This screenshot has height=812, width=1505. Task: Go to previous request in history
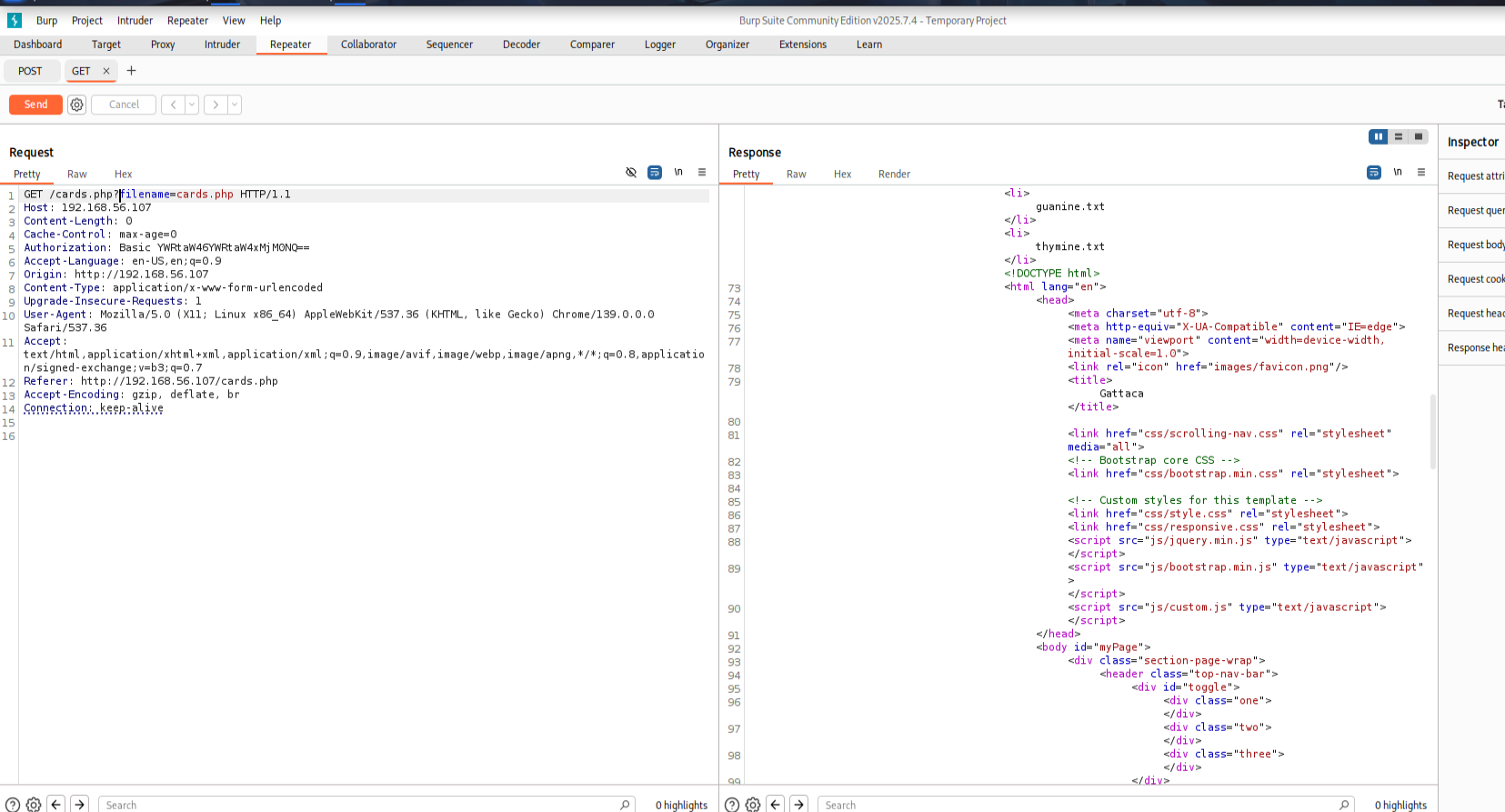173,105
